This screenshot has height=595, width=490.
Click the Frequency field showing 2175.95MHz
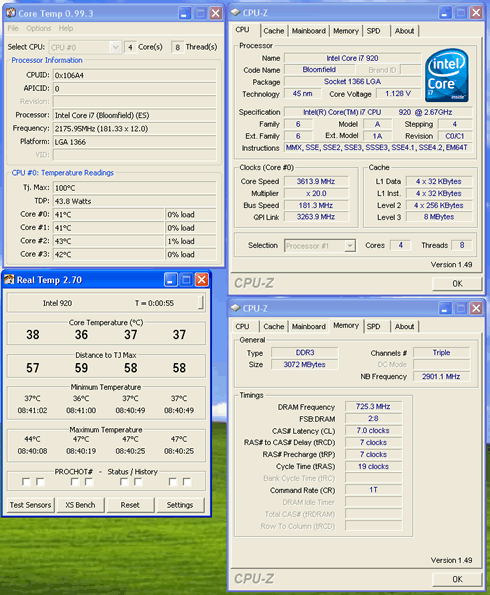(x=135, y=128)
